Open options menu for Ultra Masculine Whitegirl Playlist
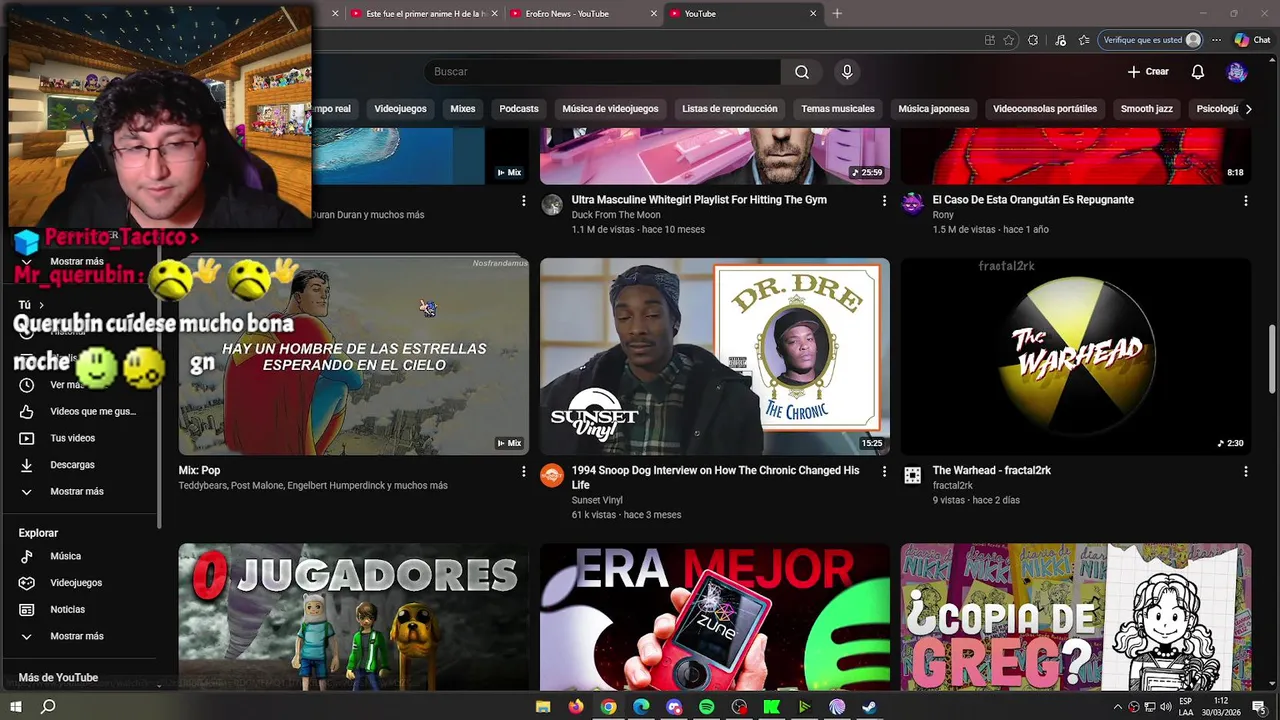The height and width of the screenshot is (720, 1280). click(884, 201)
